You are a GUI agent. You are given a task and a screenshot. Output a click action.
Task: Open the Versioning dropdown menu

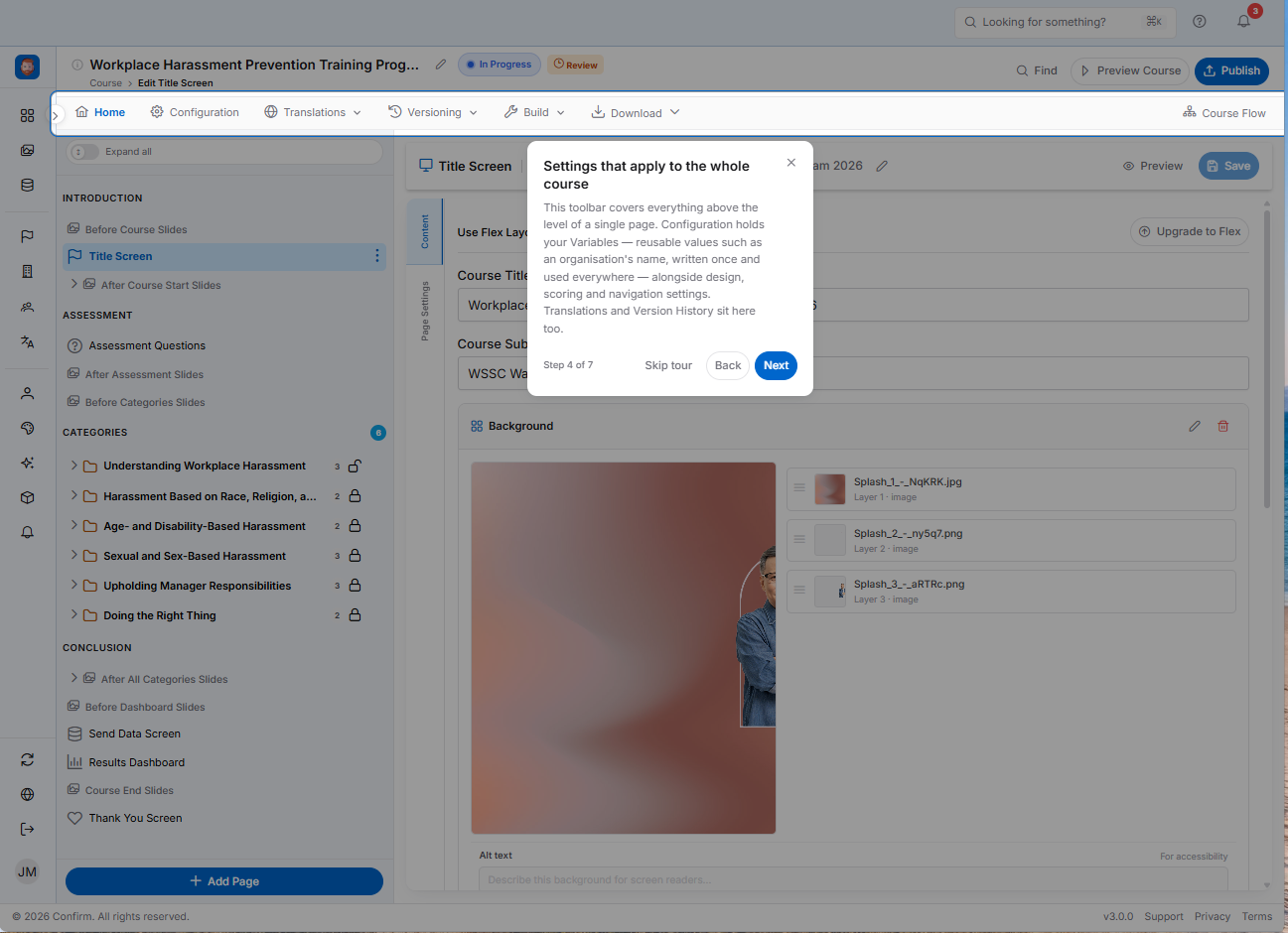tap(433, 112)
